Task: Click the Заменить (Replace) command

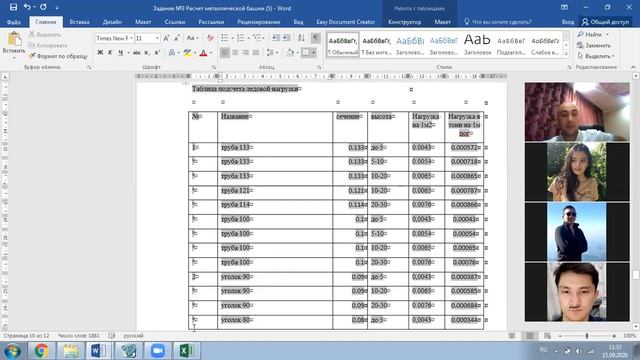Action: (594, 45)
